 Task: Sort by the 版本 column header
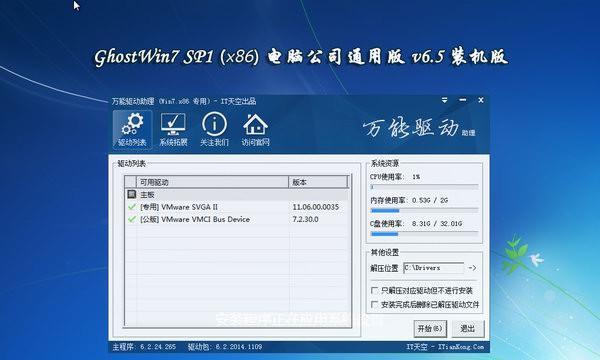click(x=318, y=182)
